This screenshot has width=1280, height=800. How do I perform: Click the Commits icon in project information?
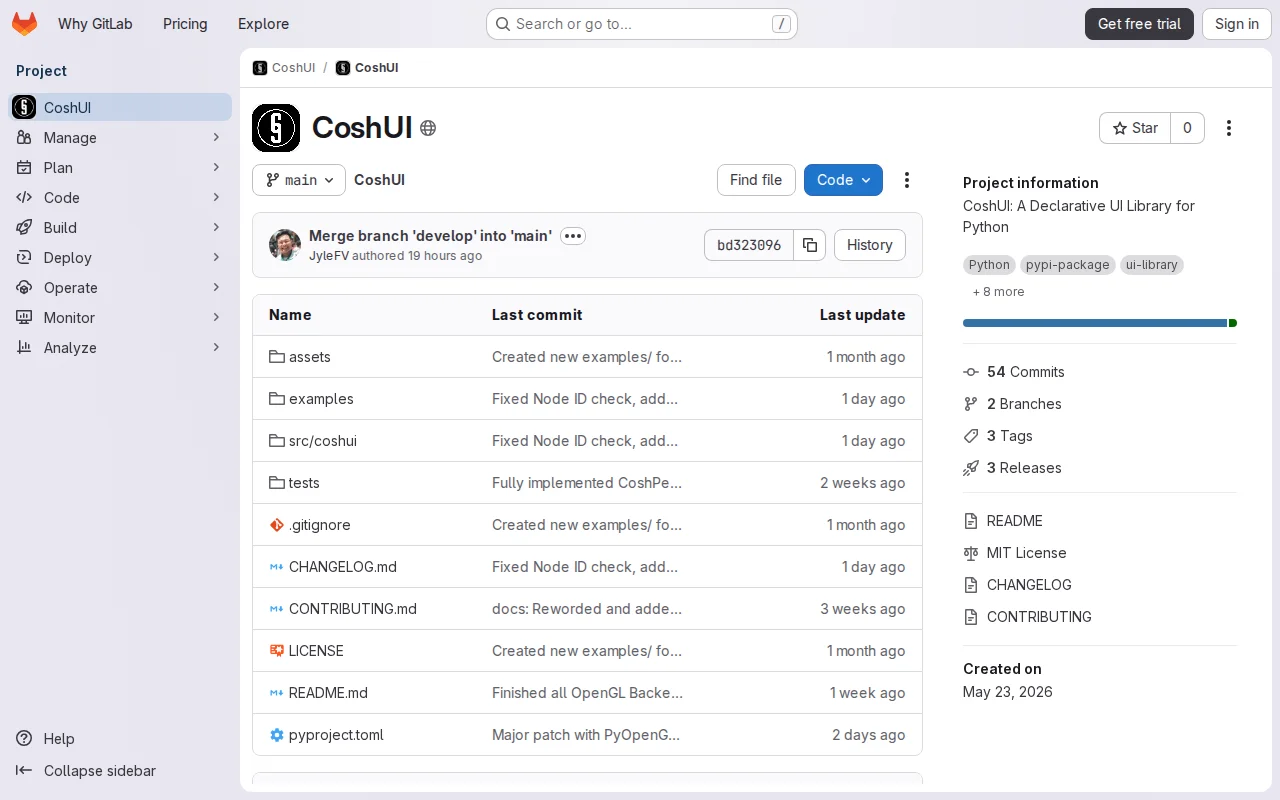pos(971,372)
